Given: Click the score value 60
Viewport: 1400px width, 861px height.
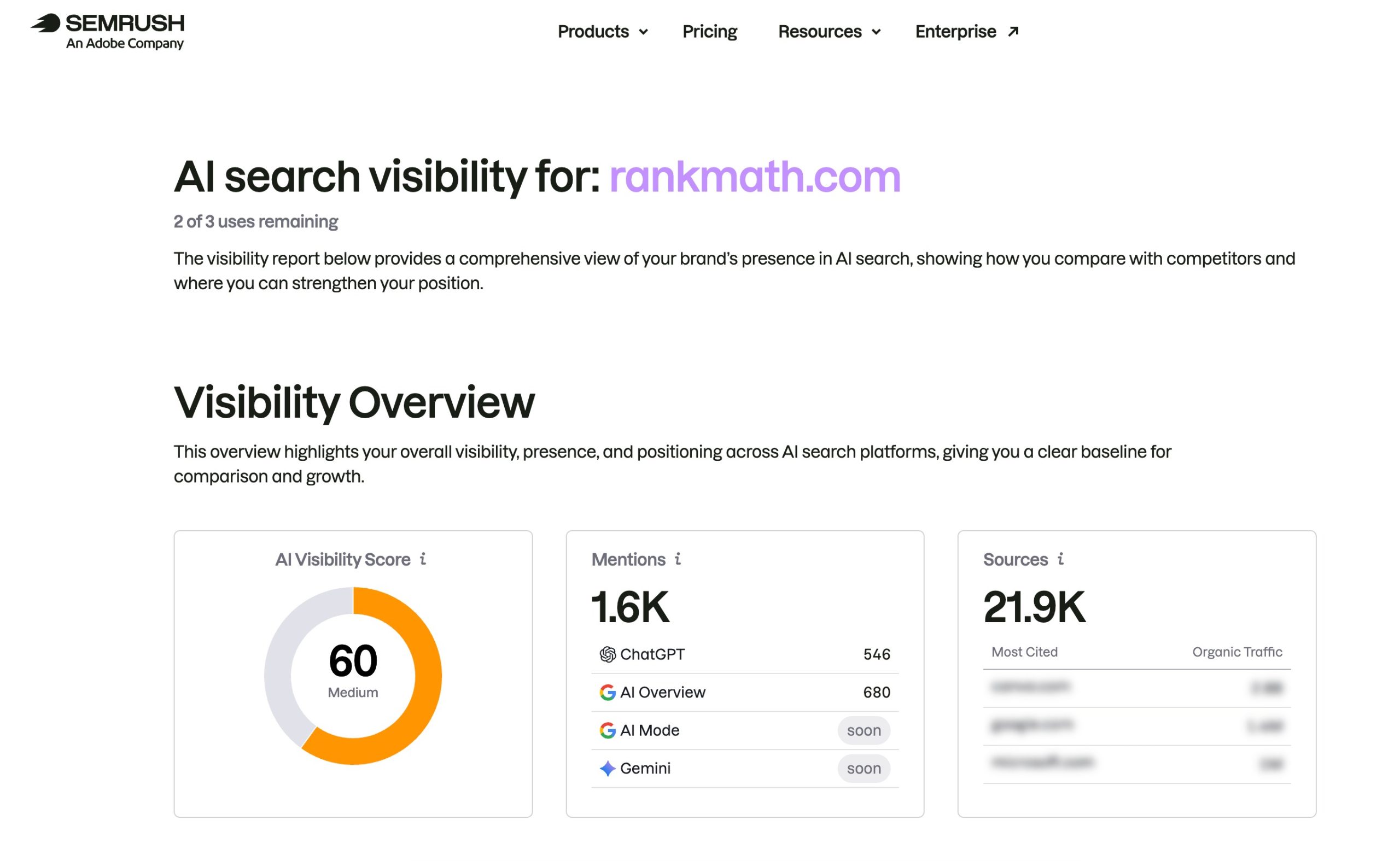Looking at the screenshot, I should [353, 661].
